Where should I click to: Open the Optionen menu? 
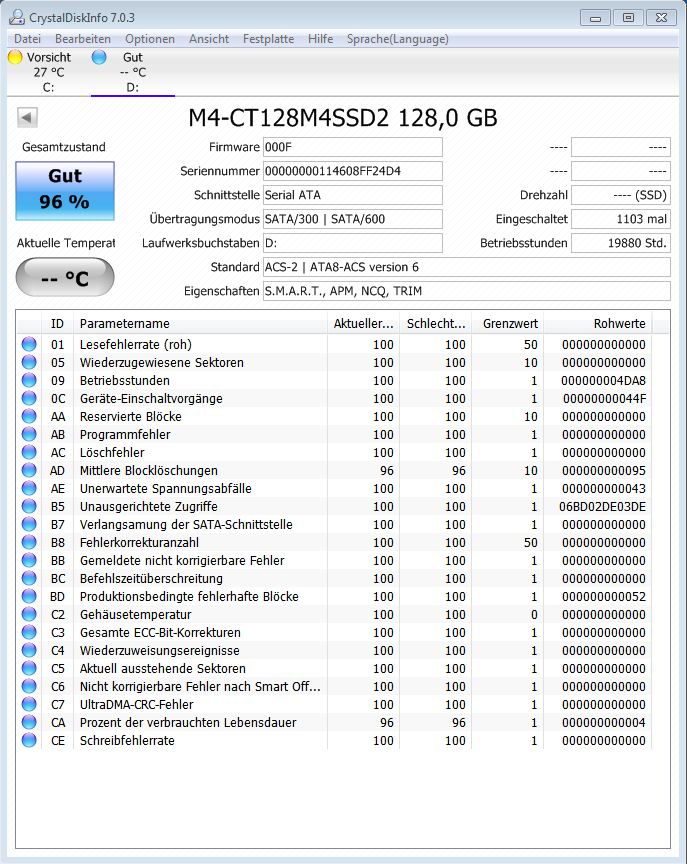click(x=150, y=39)
